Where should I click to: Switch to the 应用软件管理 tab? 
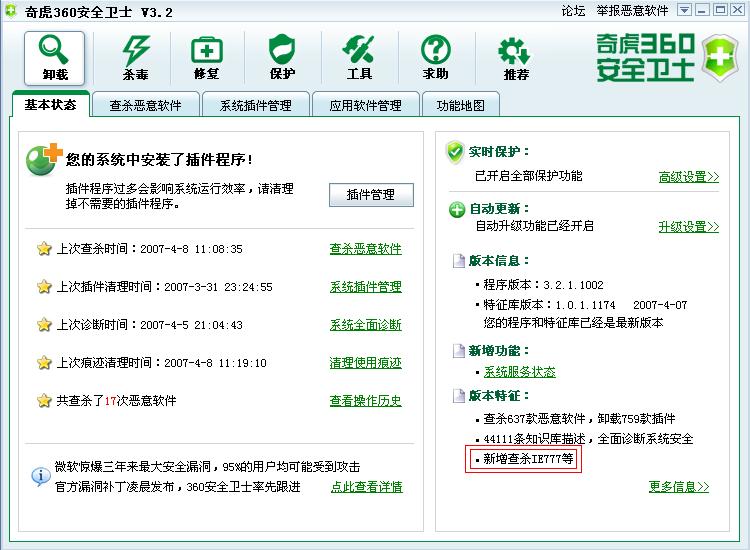365,105
